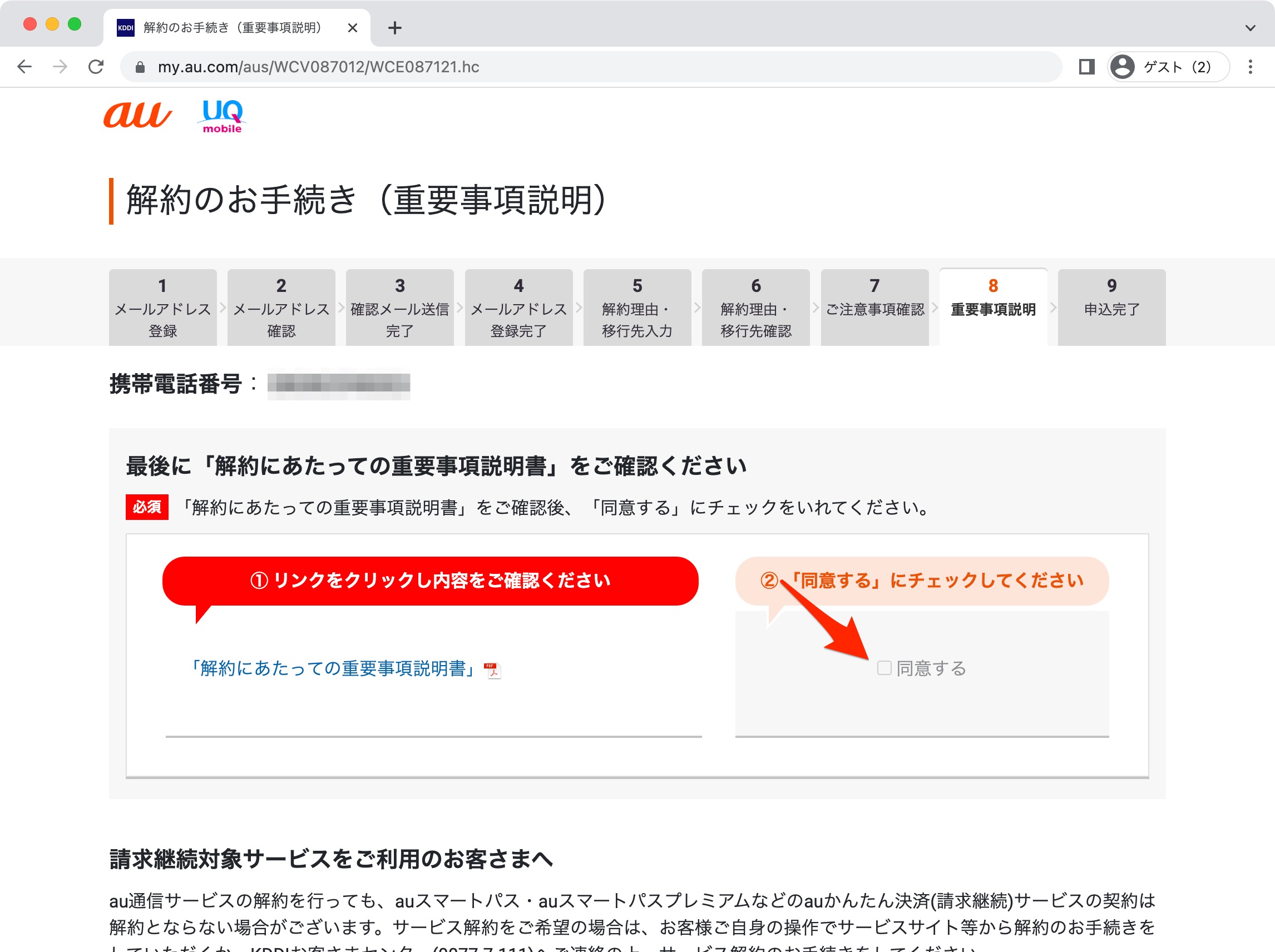Click the UQ mobile logo

click(x=222, y=116)
